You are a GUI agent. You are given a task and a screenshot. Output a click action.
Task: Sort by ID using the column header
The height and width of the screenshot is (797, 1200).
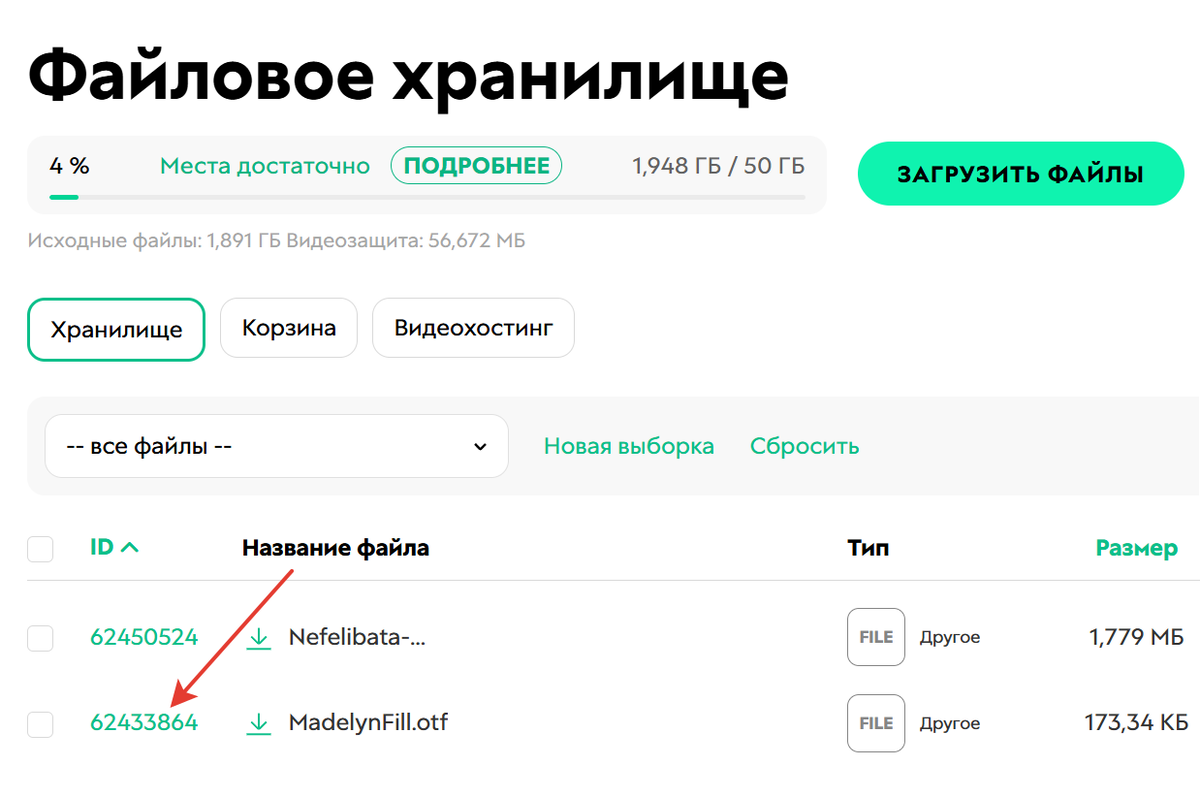114,547
